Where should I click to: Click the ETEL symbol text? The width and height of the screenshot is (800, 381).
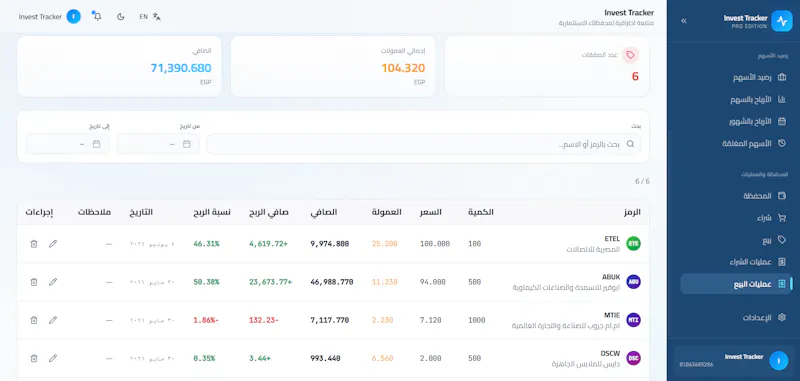(x=612, y=239)
